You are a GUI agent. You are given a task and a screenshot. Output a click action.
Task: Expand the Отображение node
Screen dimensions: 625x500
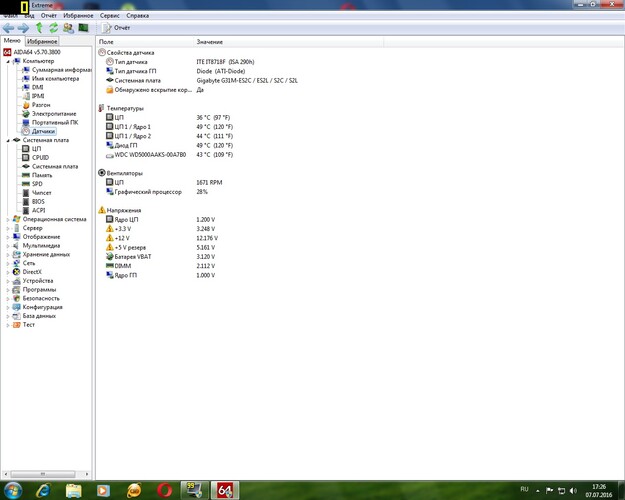[x=8, y=237]
